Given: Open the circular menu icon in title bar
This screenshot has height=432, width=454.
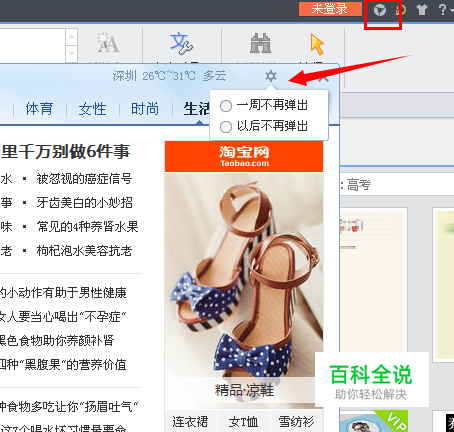Looking at the screenshot, I should pos(380,10).
